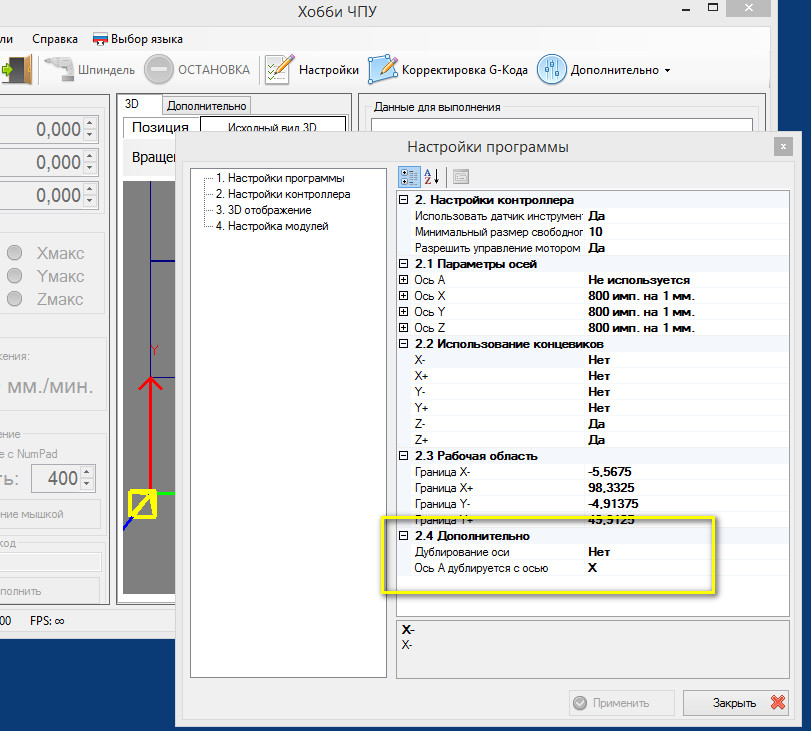811x731 pixels.
Task: Click the 400 speed input field
Action: point(56,479)
